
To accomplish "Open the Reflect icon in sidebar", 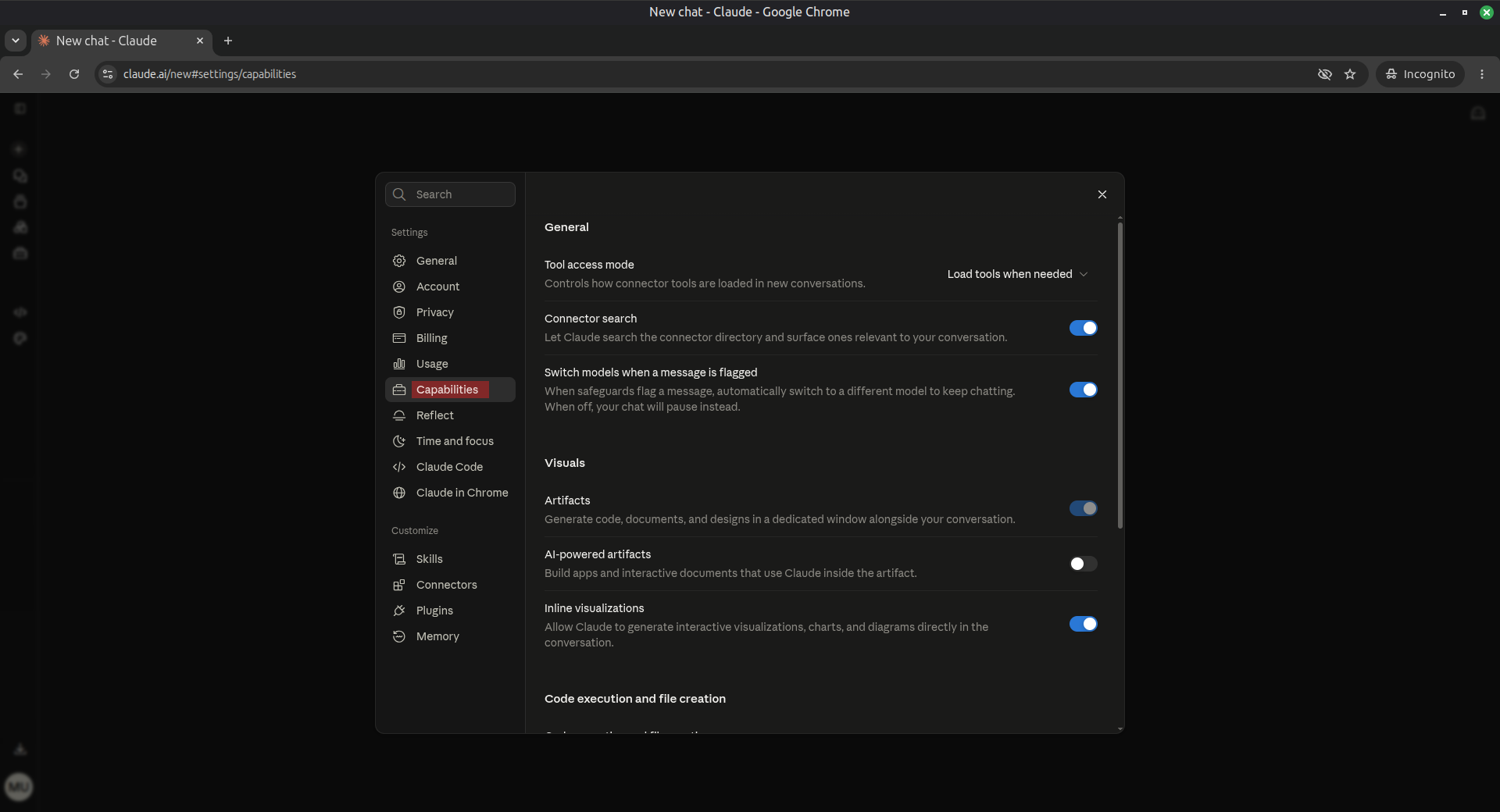I will click(x=399, y=415).
